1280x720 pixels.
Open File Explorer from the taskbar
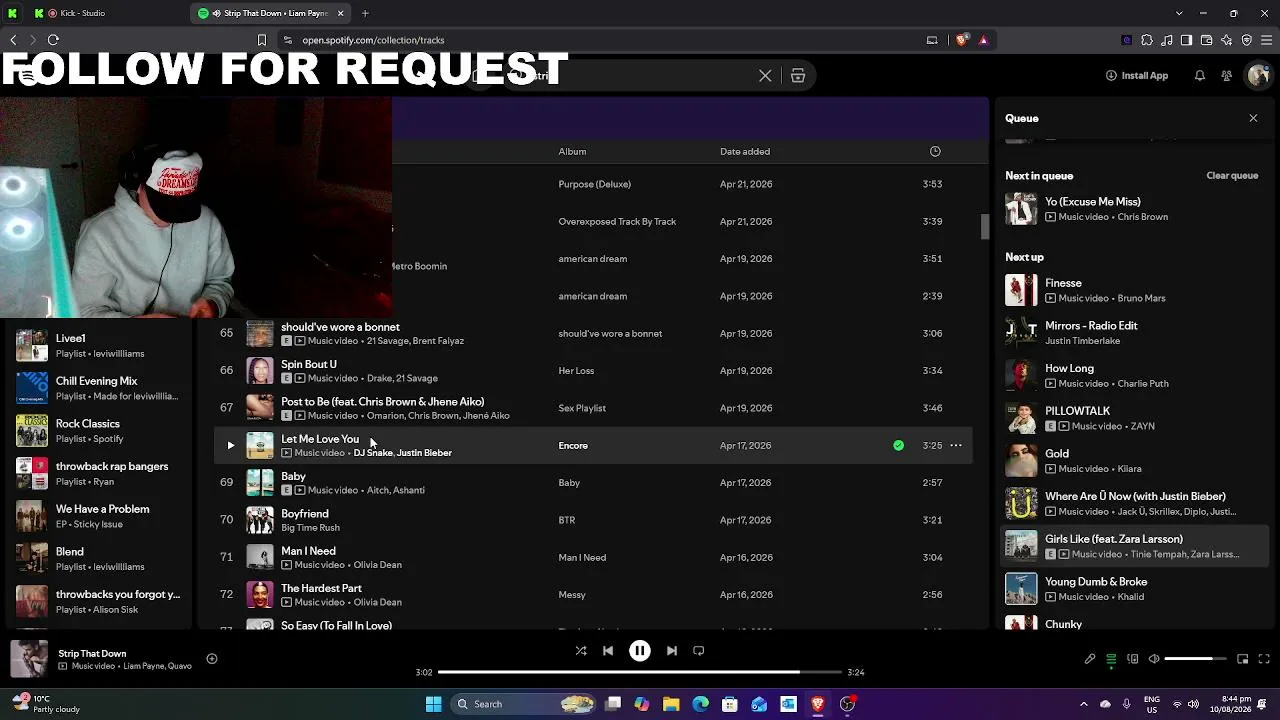[671, 704]
